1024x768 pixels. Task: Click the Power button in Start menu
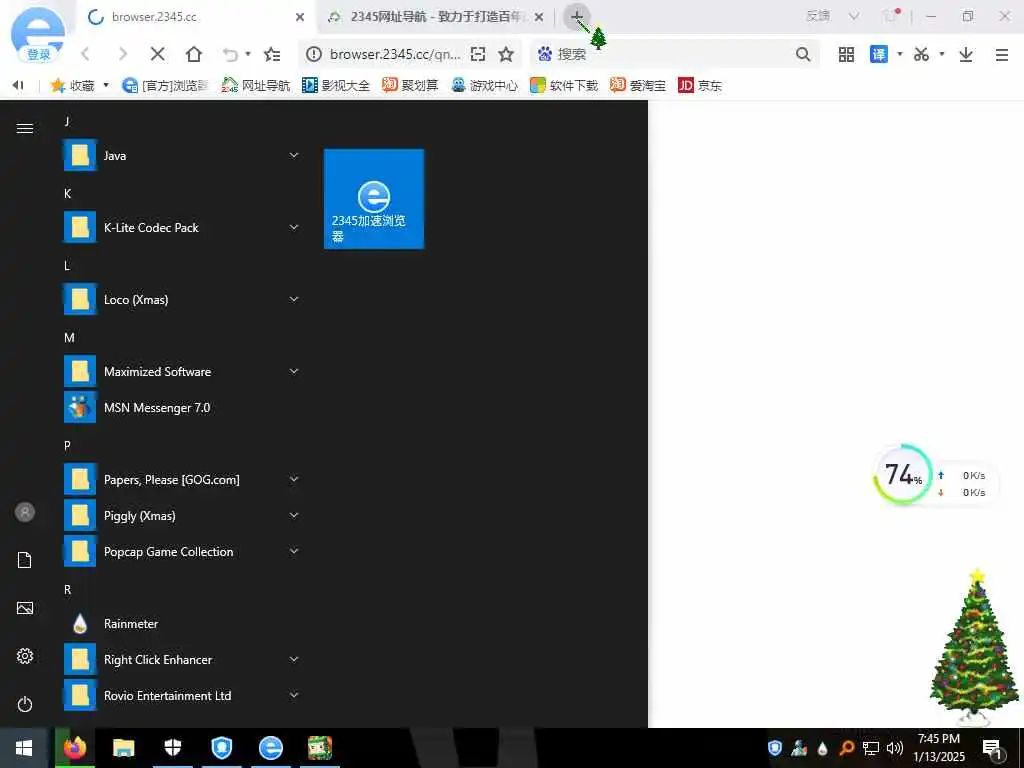[x=25, y=704]
